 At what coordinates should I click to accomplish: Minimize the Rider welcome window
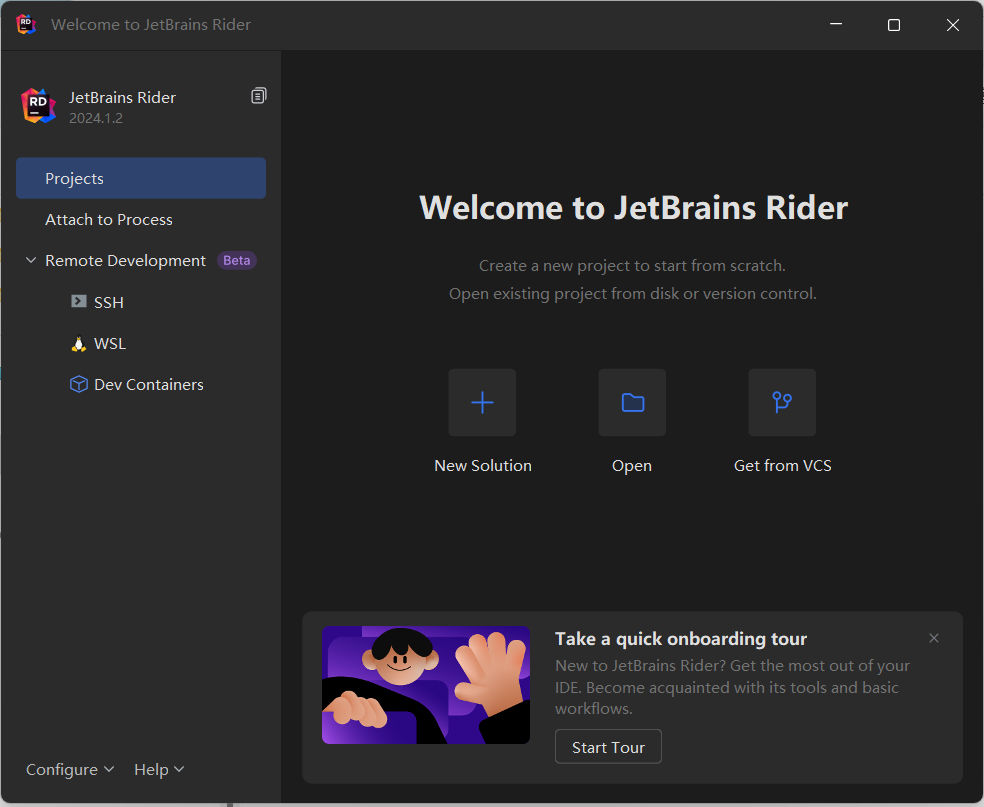(x=836, y=25)
